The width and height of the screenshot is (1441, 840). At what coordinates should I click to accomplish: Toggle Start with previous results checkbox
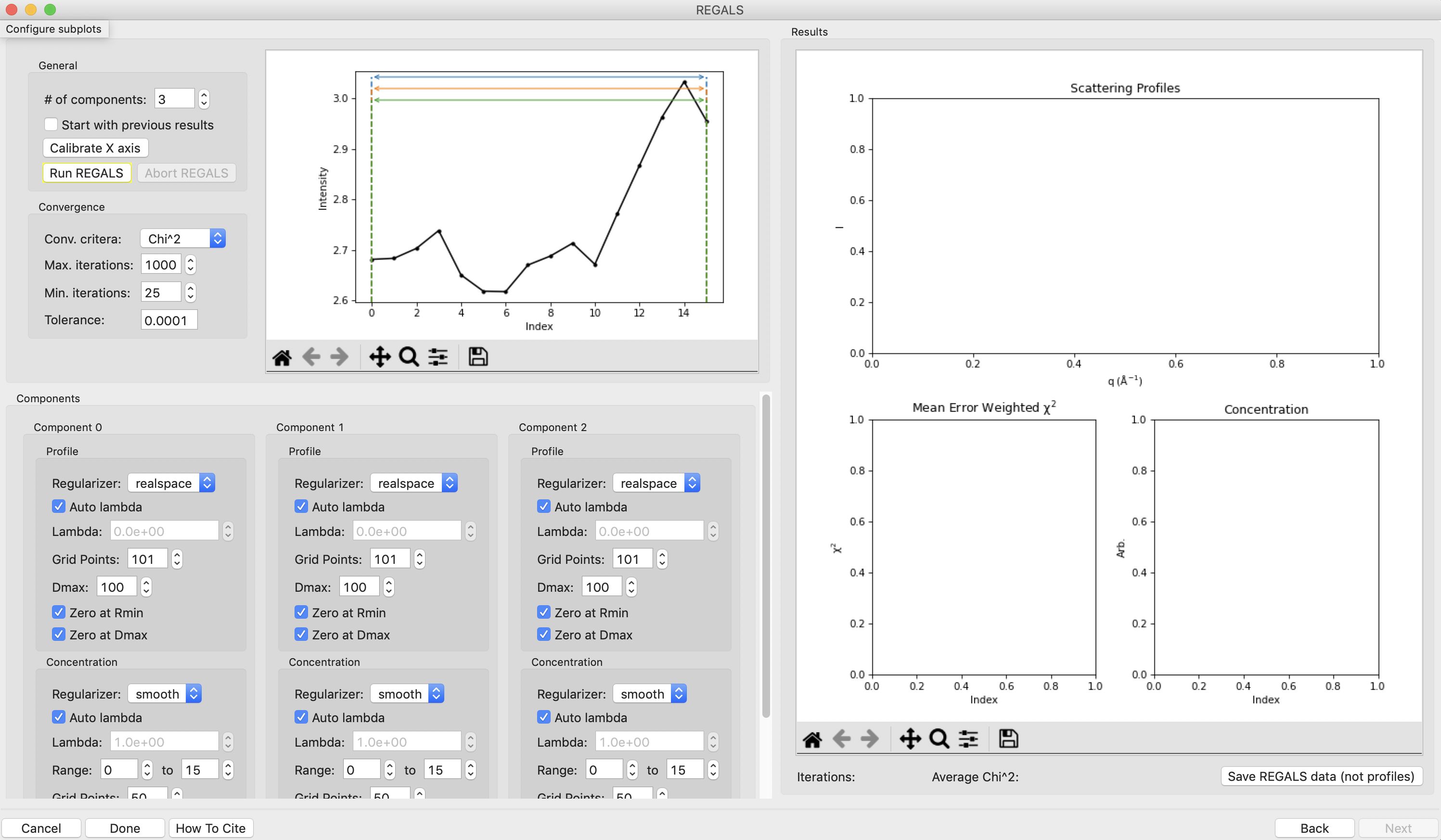point(51,125)
